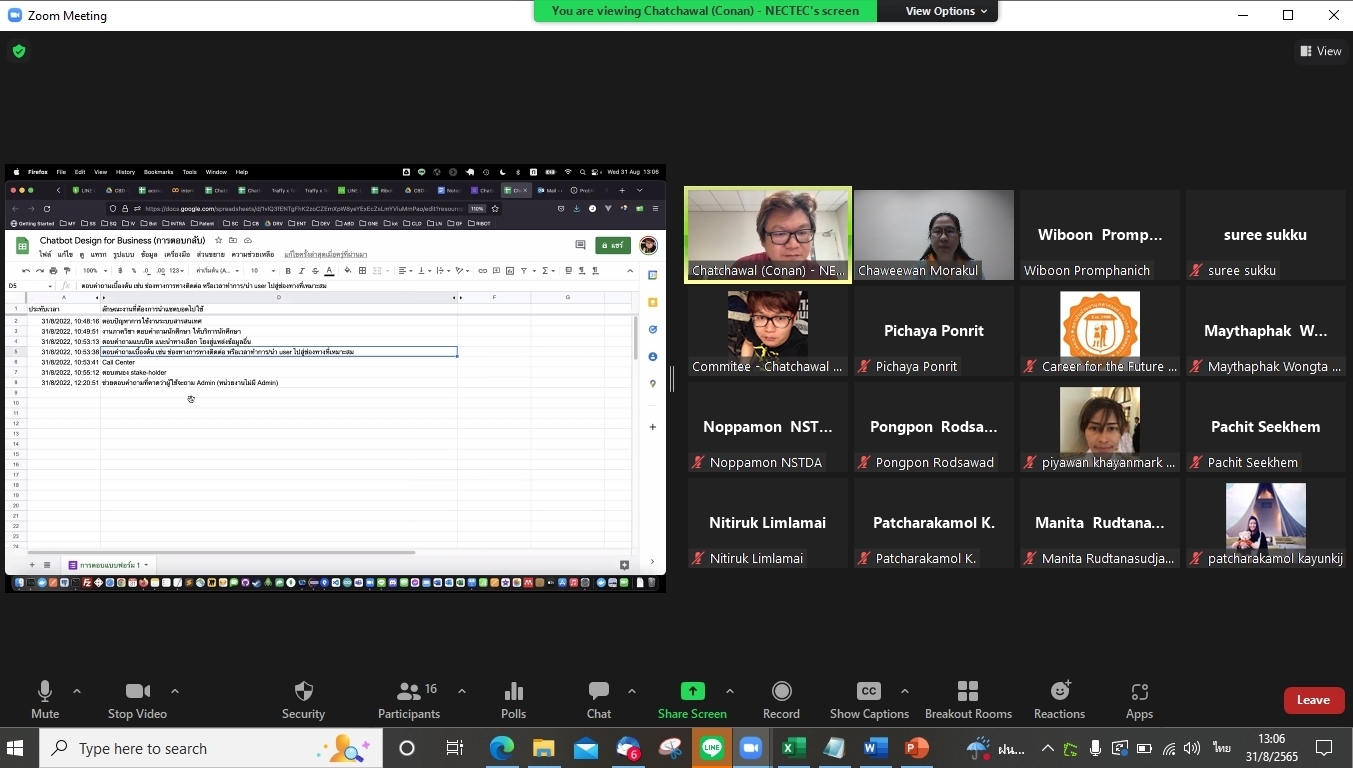The height and width of the screenshot is (768, 1353).
Task: Click the green encryption shield icon
Action: pos(19,51)
